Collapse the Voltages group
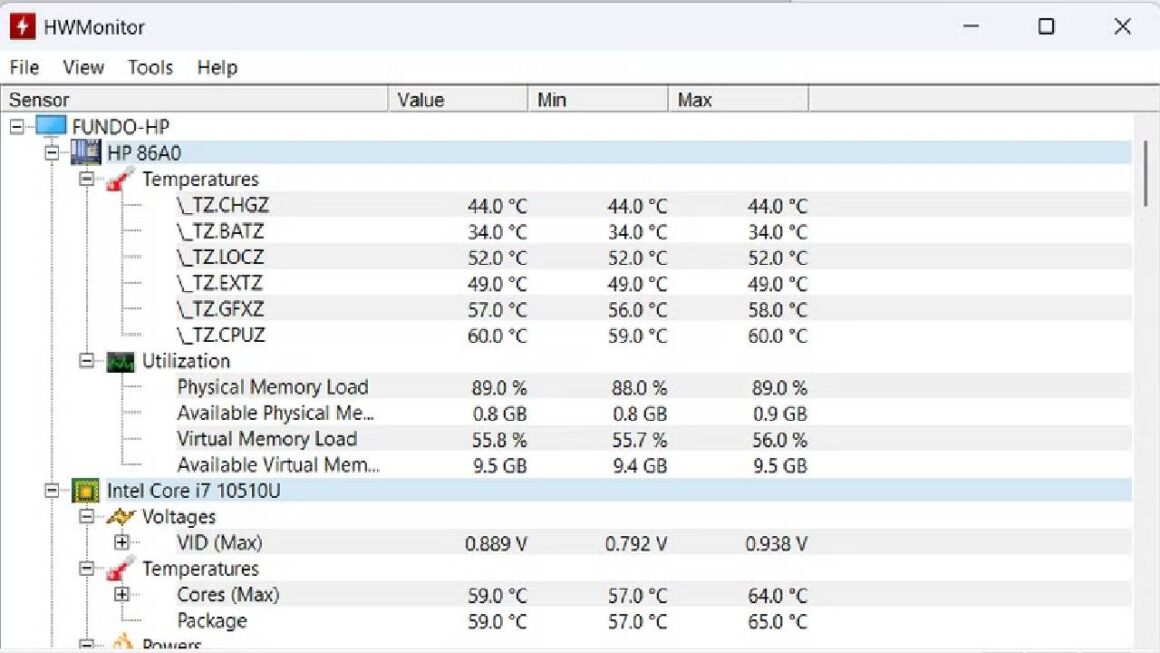Screen dimensions: 1160x653 87,516
